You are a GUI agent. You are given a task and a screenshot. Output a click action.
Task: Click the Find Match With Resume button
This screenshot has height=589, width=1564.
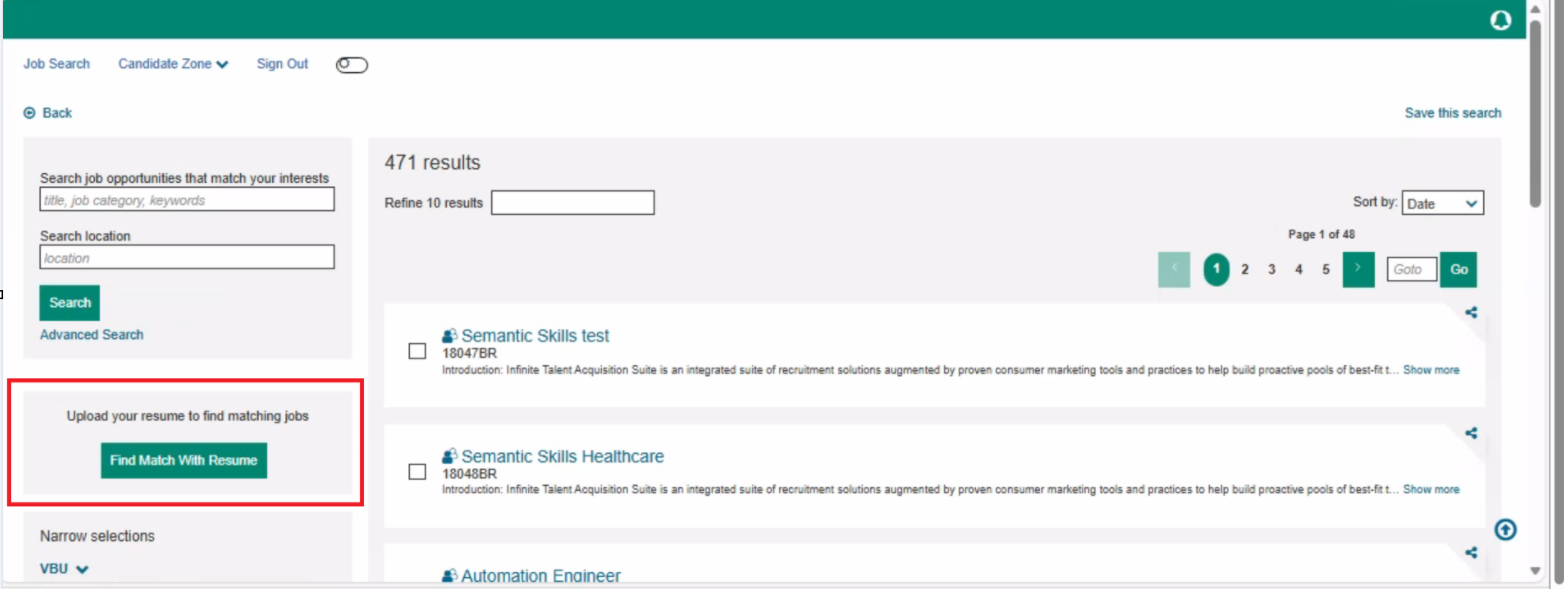point(184,461)
